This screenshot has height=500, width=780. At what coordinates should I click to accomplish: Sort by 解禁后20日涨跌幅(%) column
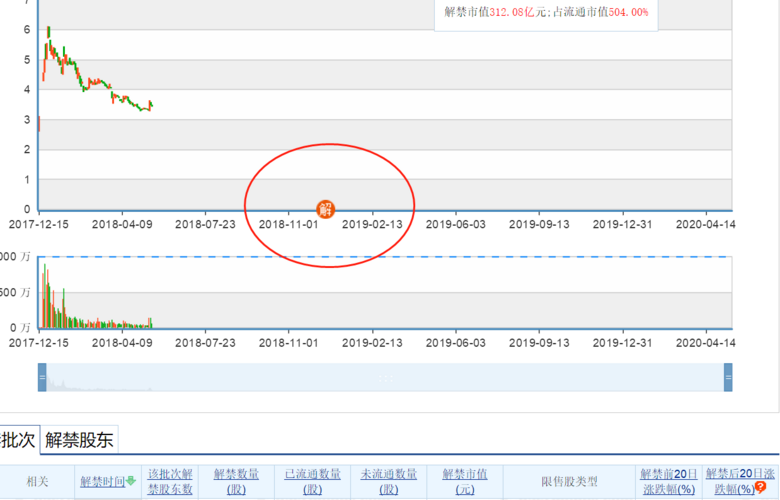point(740,482)
